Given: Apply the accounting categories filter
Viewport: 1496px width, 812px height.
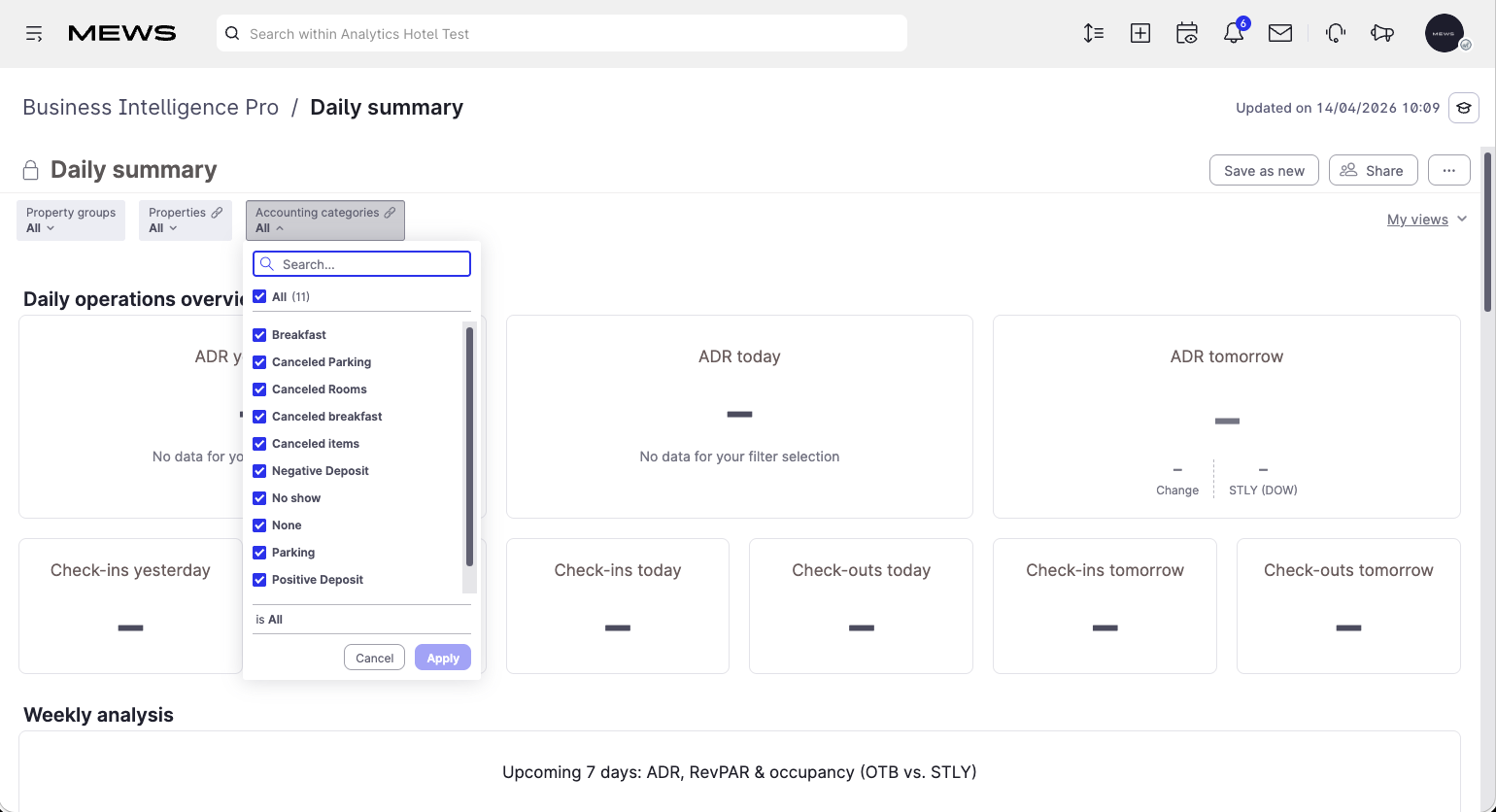Looking at the screenshot, I should 443,658.
